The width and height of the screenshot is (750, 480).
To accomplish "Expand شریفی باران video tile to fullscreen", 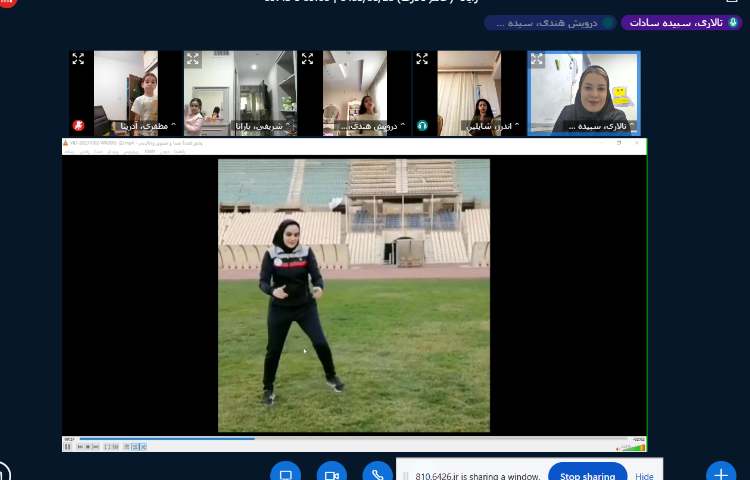I will [x=193, y=59].
